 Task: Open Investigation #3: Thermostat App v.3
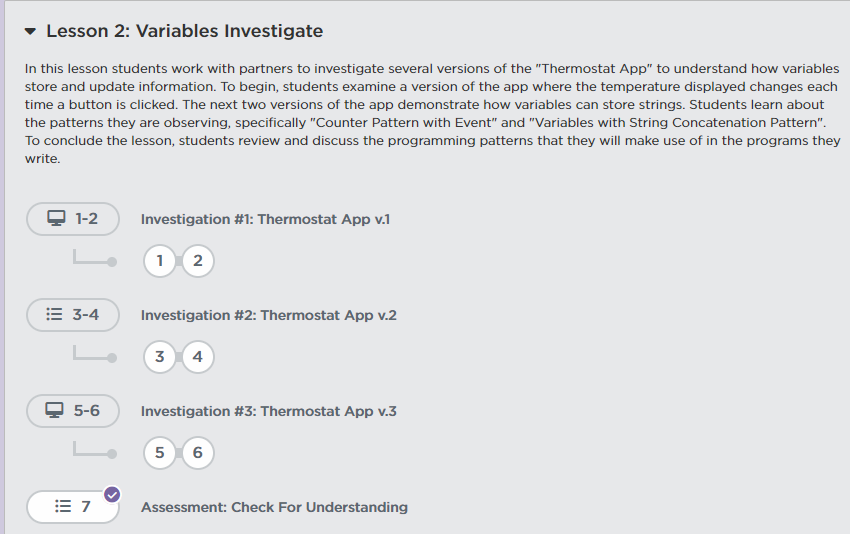[x=268, y=411]
